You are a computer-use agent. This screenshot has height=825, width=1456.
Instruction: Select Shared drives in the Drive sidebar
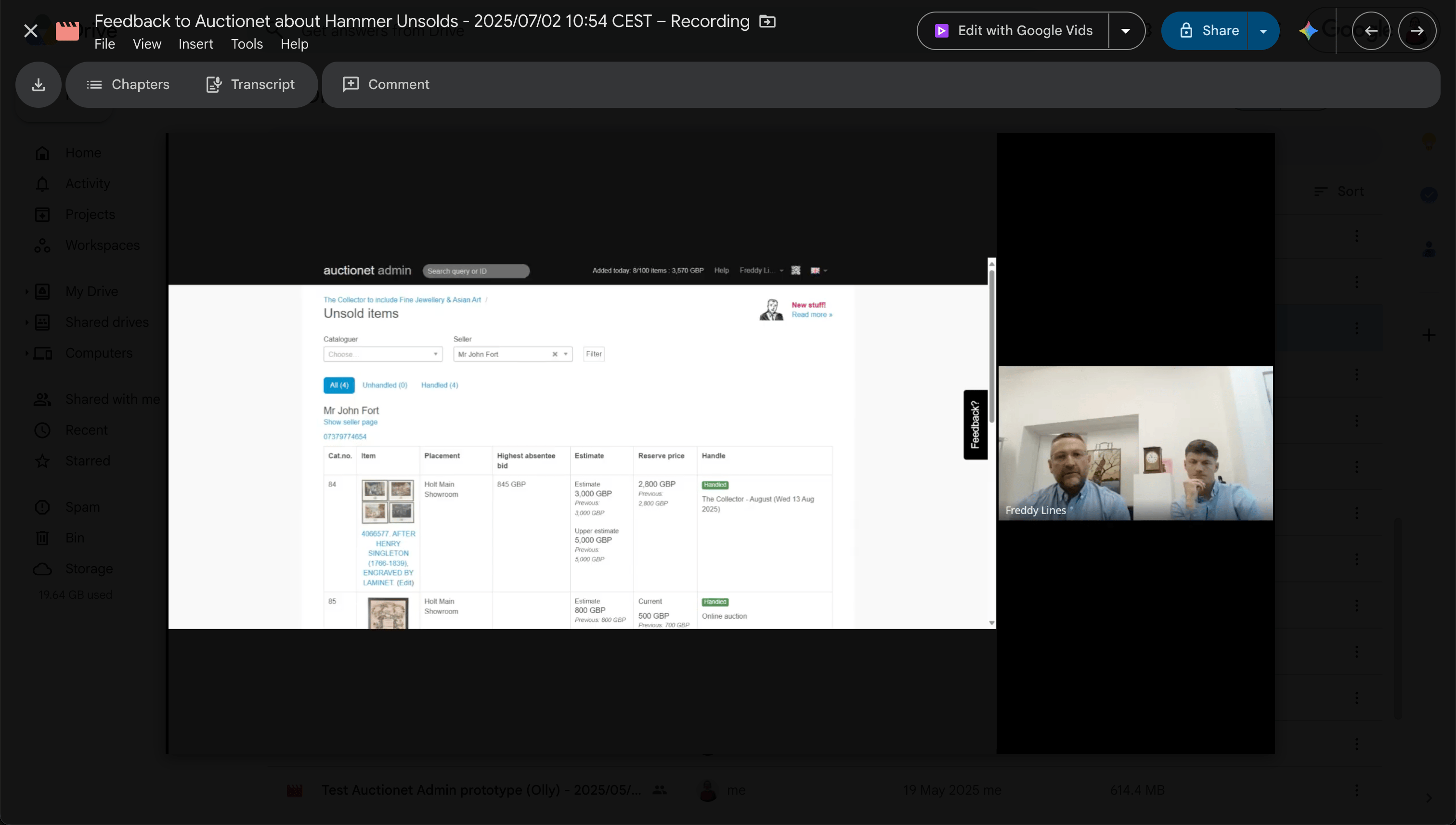pyautogui.click(x=107, y=322)
